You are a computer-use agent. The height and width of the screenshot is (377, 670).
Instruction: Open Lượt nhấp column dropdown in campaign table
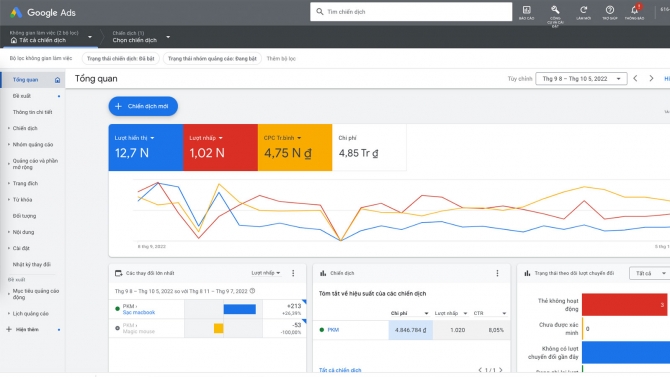point(465,314)
